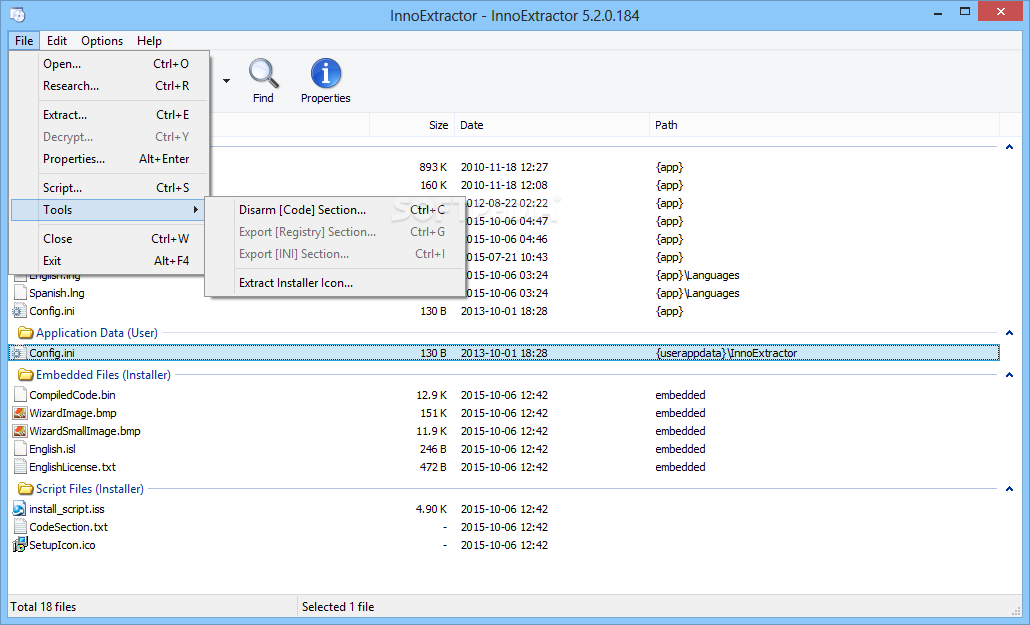
Task: Click the Application Data (User) folder icon
Action: pos(26,333)
